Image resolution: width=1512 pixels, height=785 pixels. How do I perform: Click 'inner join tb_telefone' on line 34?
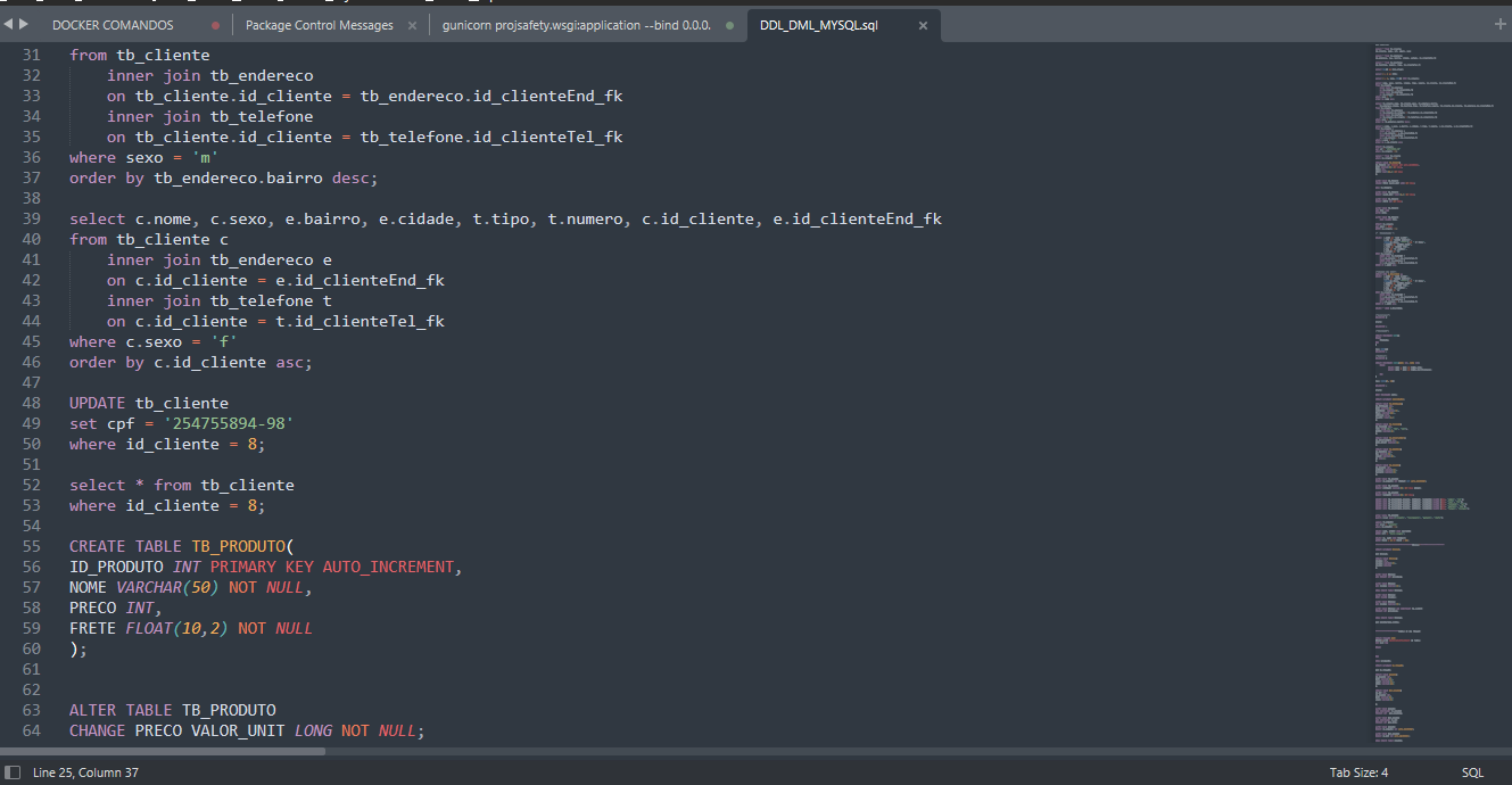[x=210, y=117]
